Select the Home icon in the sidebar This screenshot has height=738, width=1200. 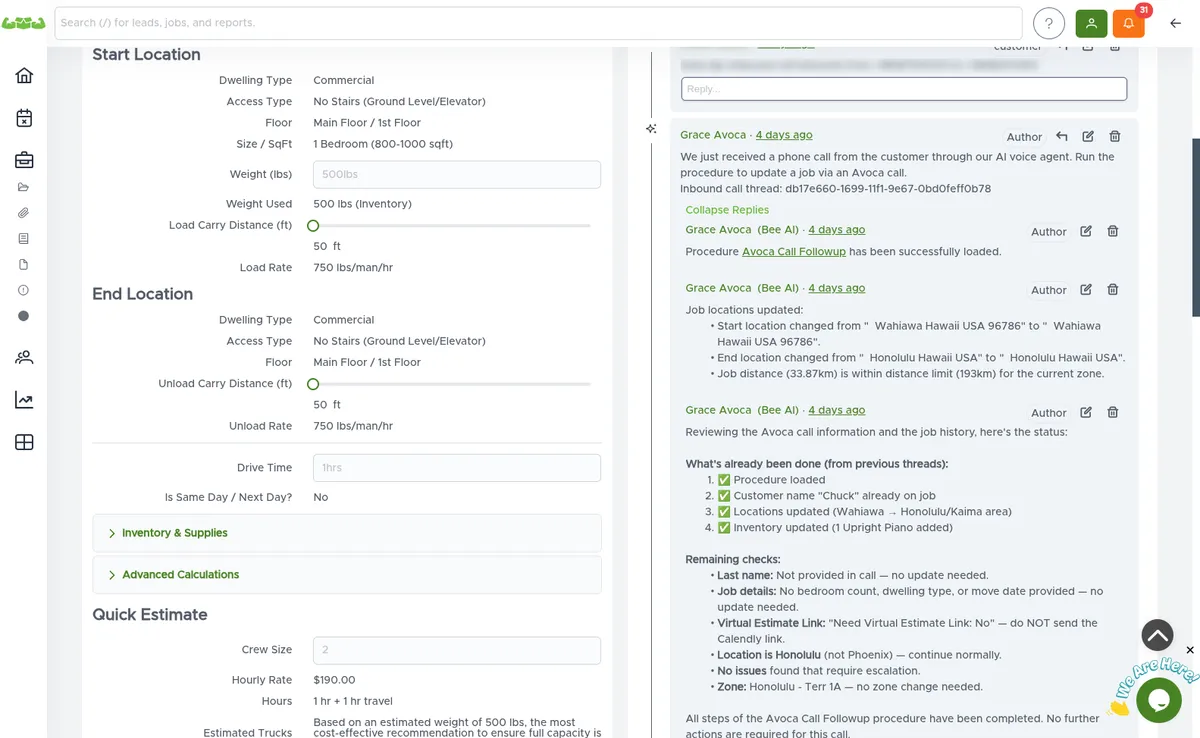tap(23, 74)
